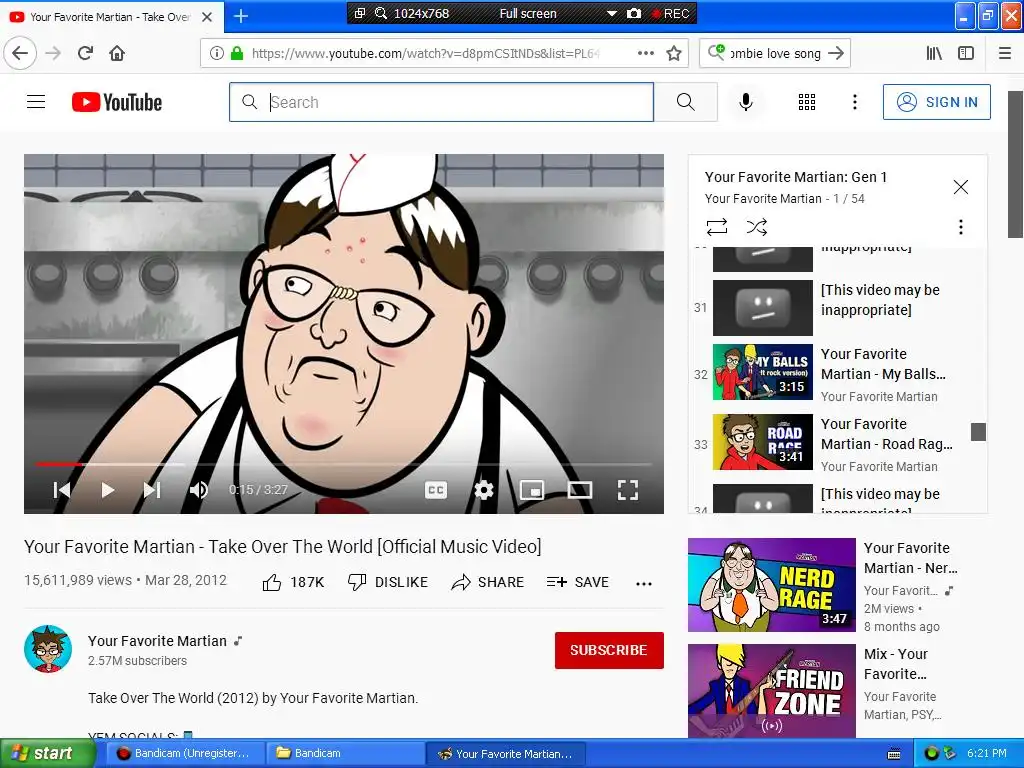The width and height of the screenshot is (1024, 768).
Task: Go back with Firefox back arrow
Action: 20,53
